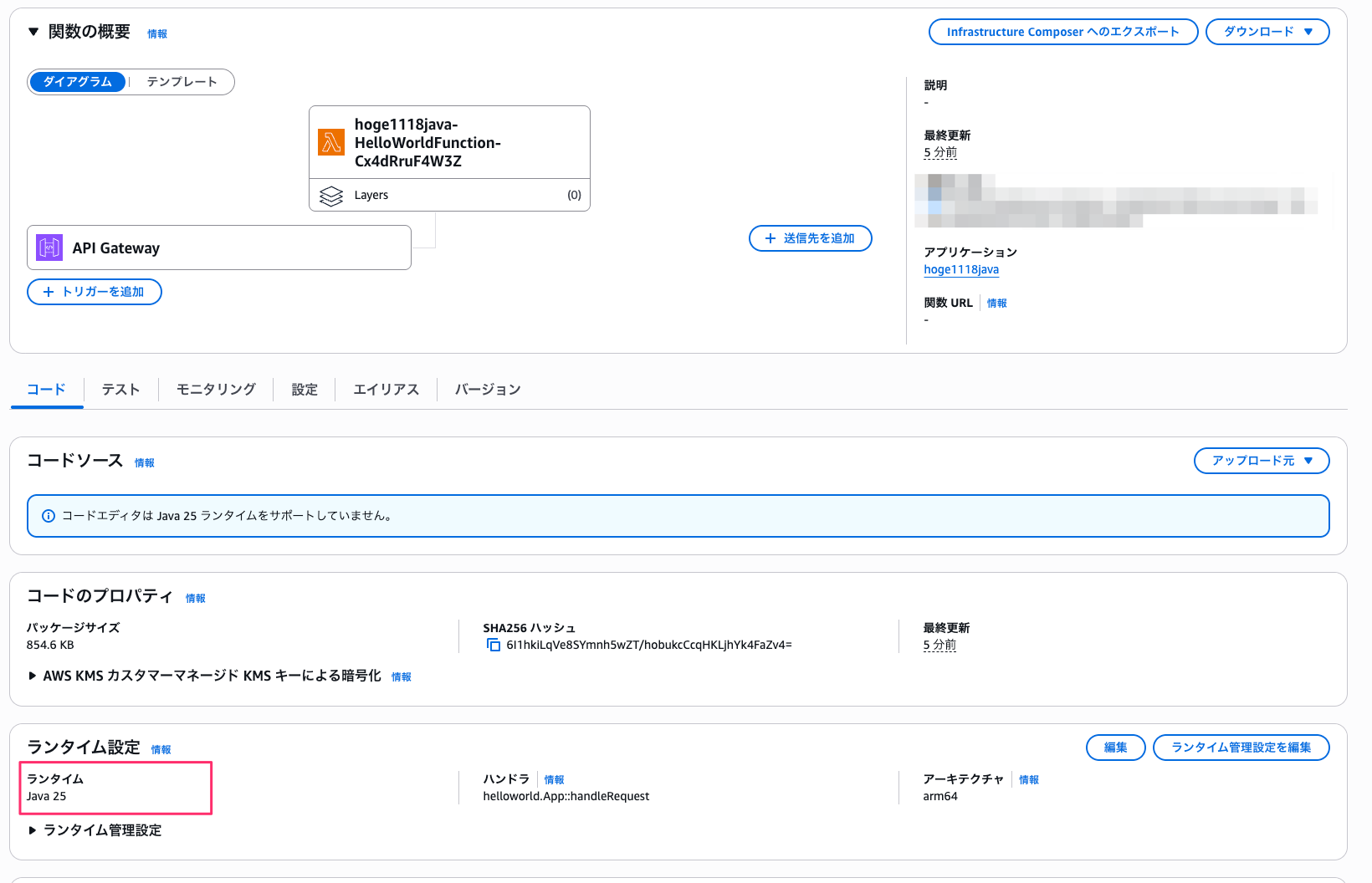Screen dimensions: 1372x883
Task: Switch to ダイアグラム view
Action: click(x=78, y=82)
